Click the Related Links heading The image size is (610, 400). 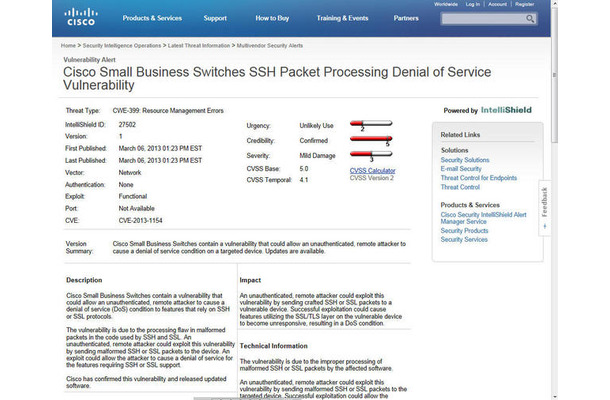pyautogui.click(x=460, y=135)
